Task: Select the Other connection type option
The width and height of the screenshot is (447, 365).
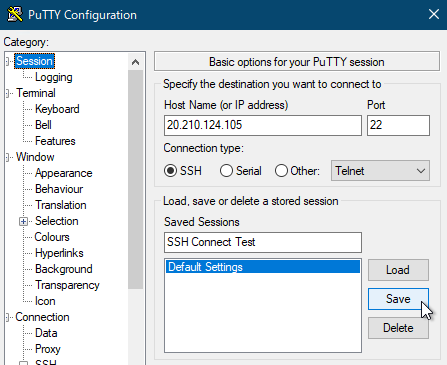Action: (281, 171)
